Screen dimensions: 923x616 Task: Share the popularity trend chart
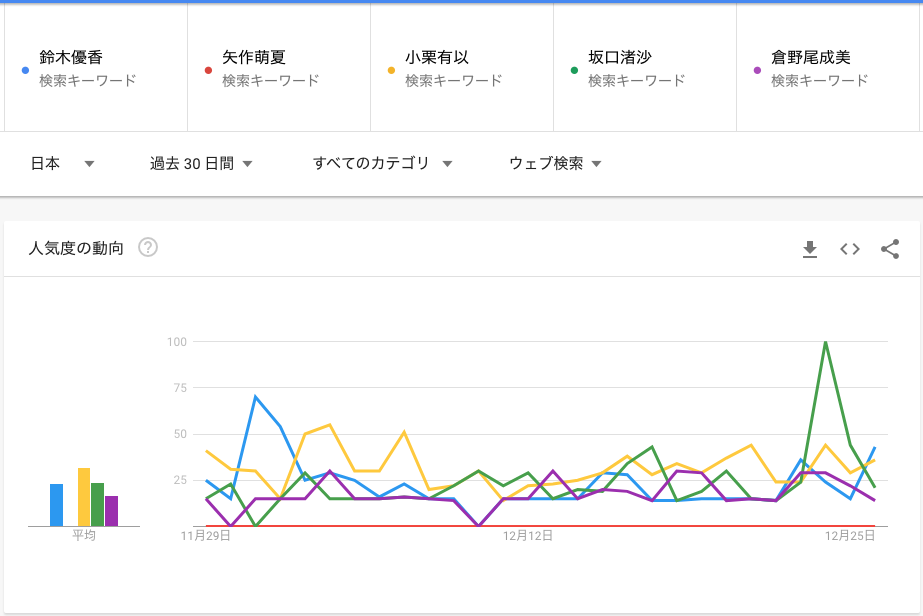[890, 249]
